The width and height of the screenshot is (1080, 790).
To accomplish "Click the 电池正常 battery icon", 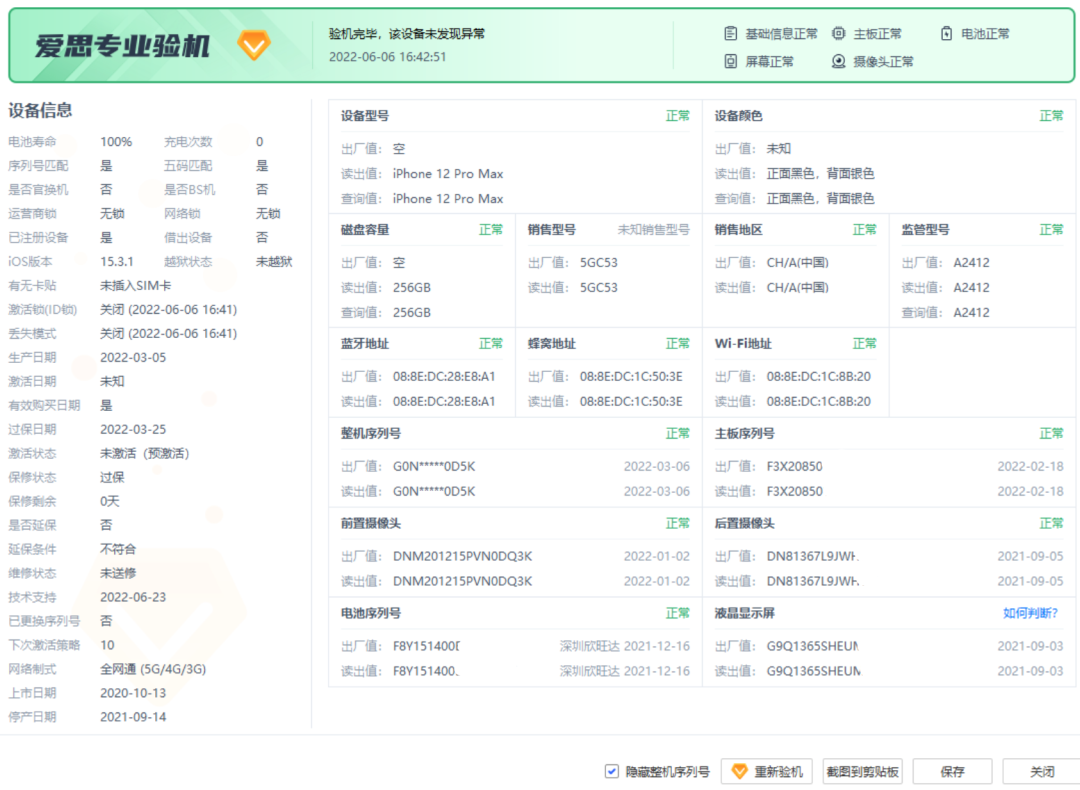I will (946, 33).
